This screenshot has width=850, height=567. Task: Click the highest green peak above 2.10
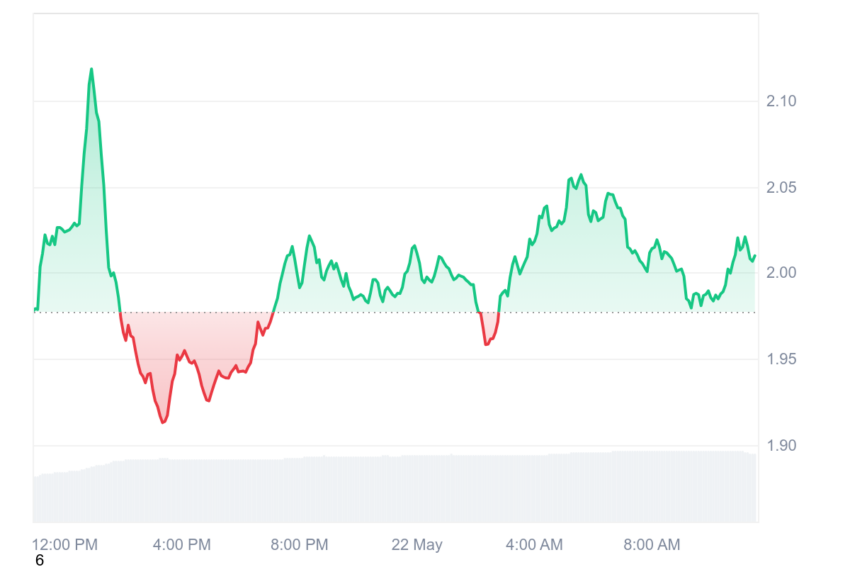pos(91,69)
